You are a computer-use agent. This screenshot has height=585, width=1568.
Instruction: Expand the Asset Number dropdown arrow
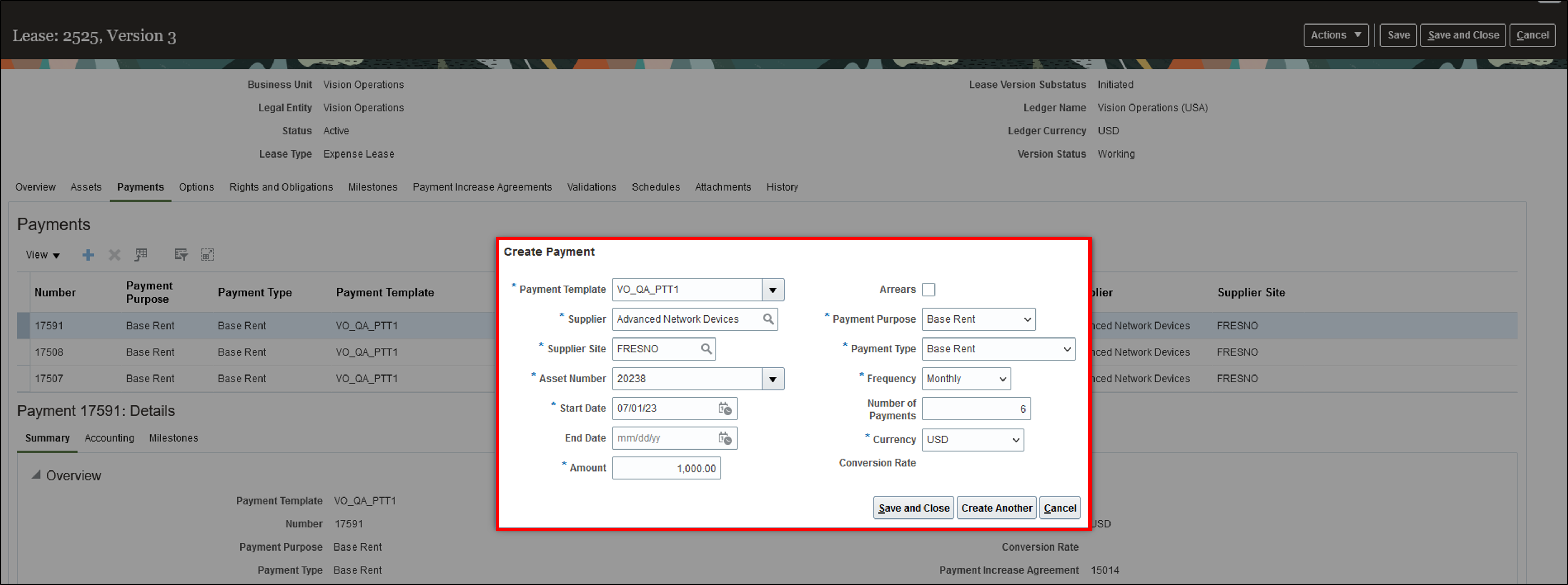point(772,379)
